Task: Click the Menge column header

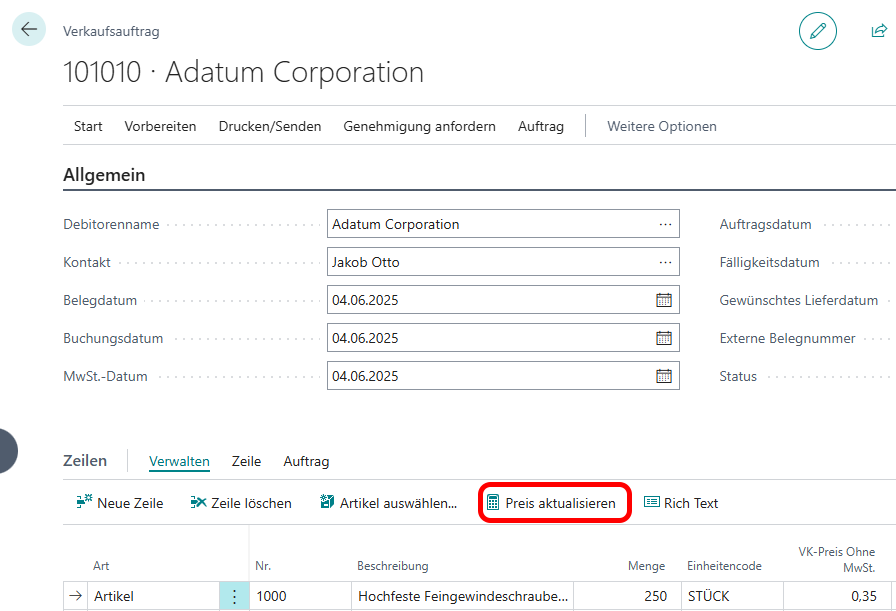Action: [x=646, y=566]
